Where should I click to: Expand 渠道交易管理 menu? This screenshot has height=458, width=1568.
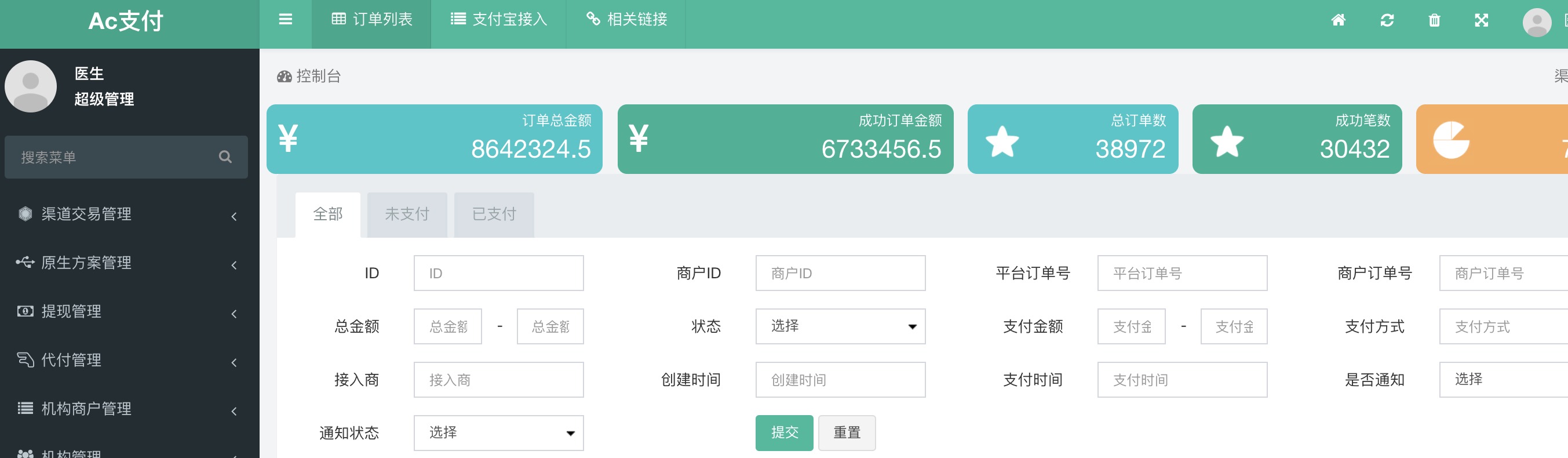click(x=129, y=214)
